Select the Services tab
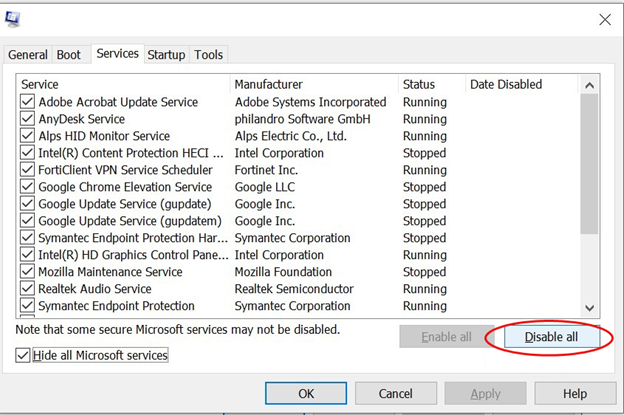This screenshot has height=415, width=624. [x=117, y=53]
